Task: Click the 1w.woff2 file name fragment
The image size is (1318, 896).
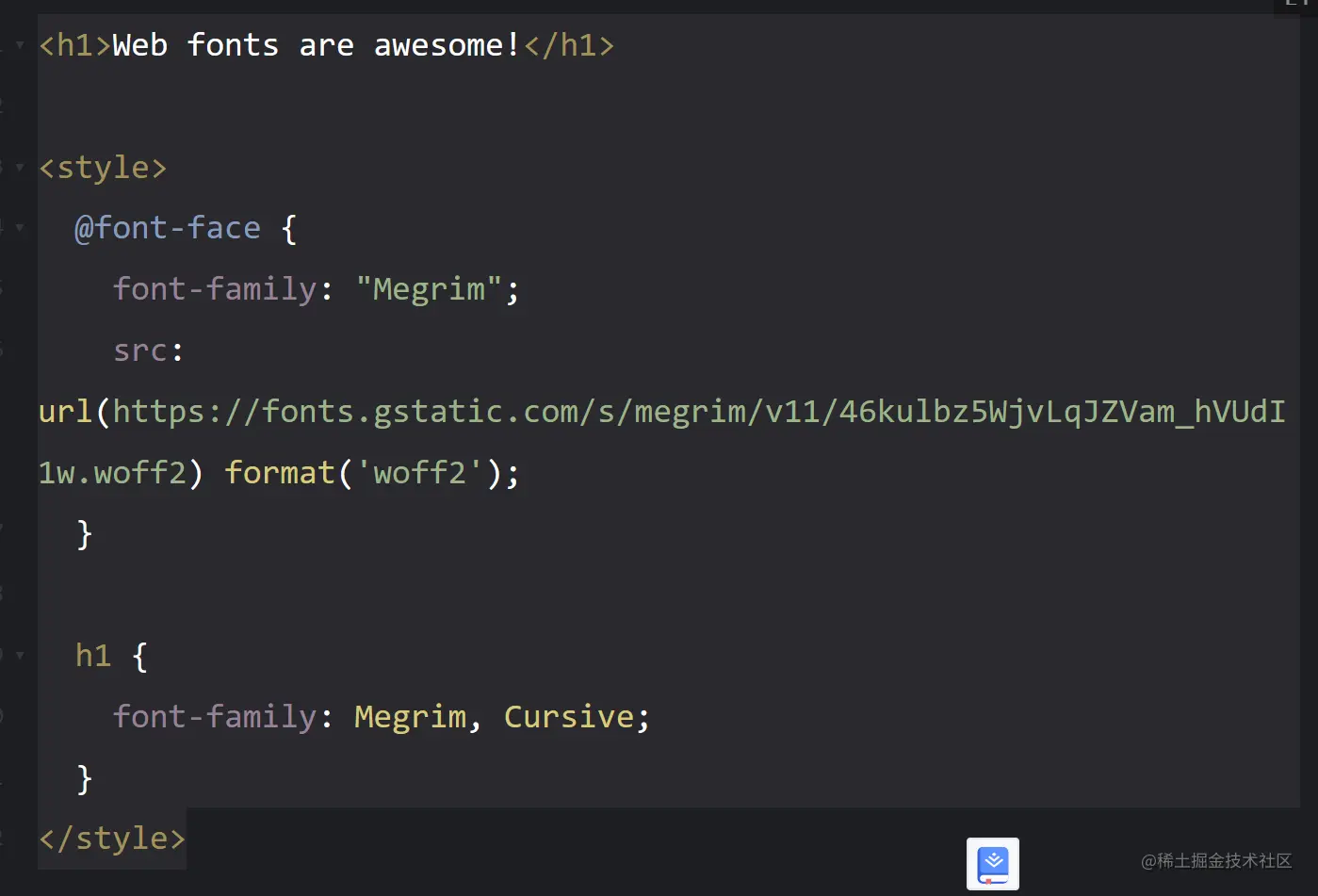Action: pyautogui.click(x=112, y=472)
